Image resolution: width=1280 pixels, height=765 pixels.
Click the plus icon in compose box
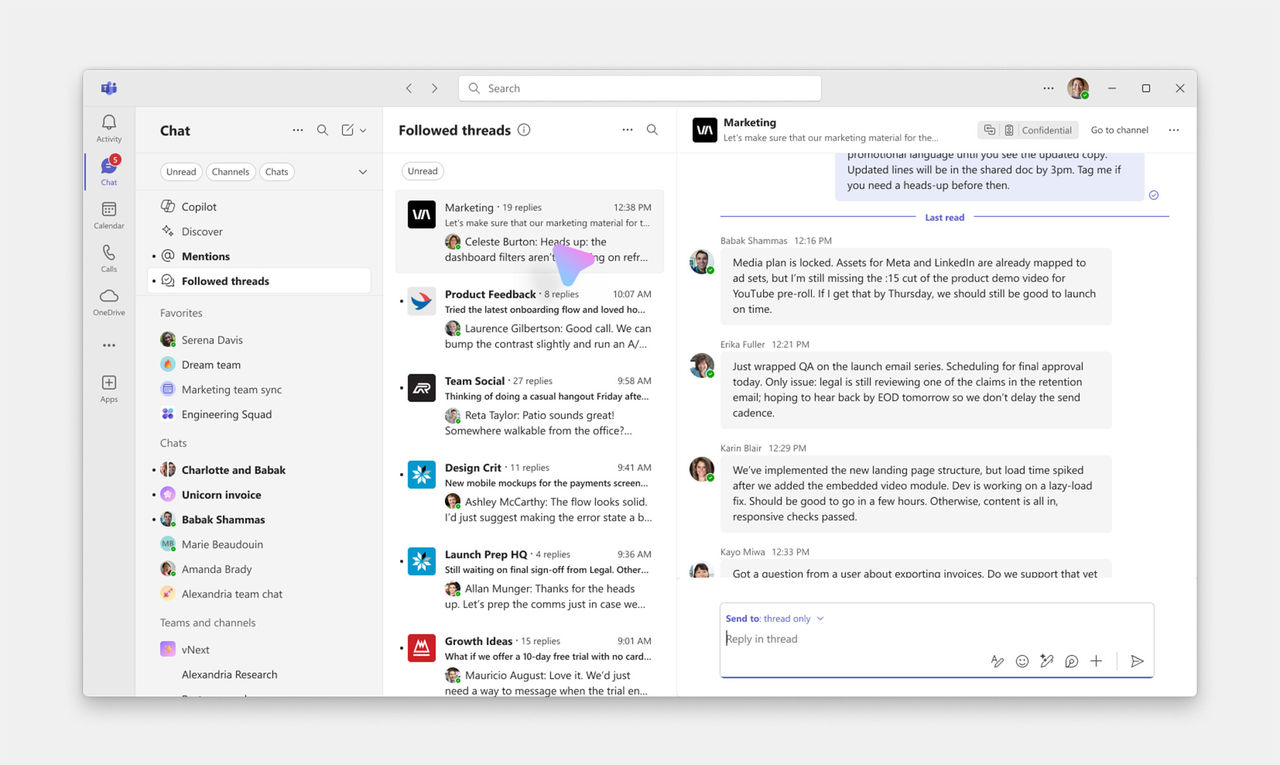click(1096, 661)
